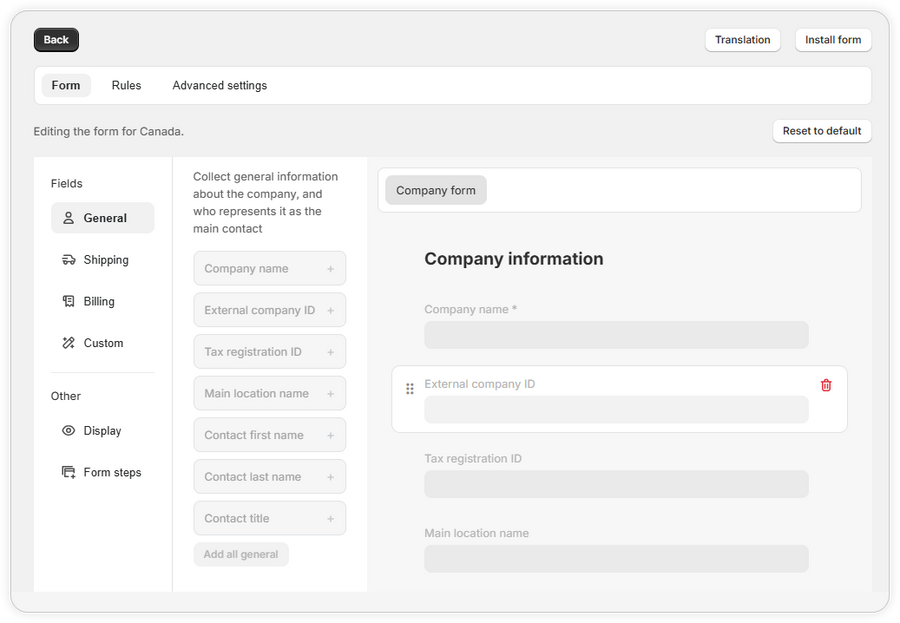Click the 'Collect general information' description
The width and height of the screenshot is (900, 623).
265,203
